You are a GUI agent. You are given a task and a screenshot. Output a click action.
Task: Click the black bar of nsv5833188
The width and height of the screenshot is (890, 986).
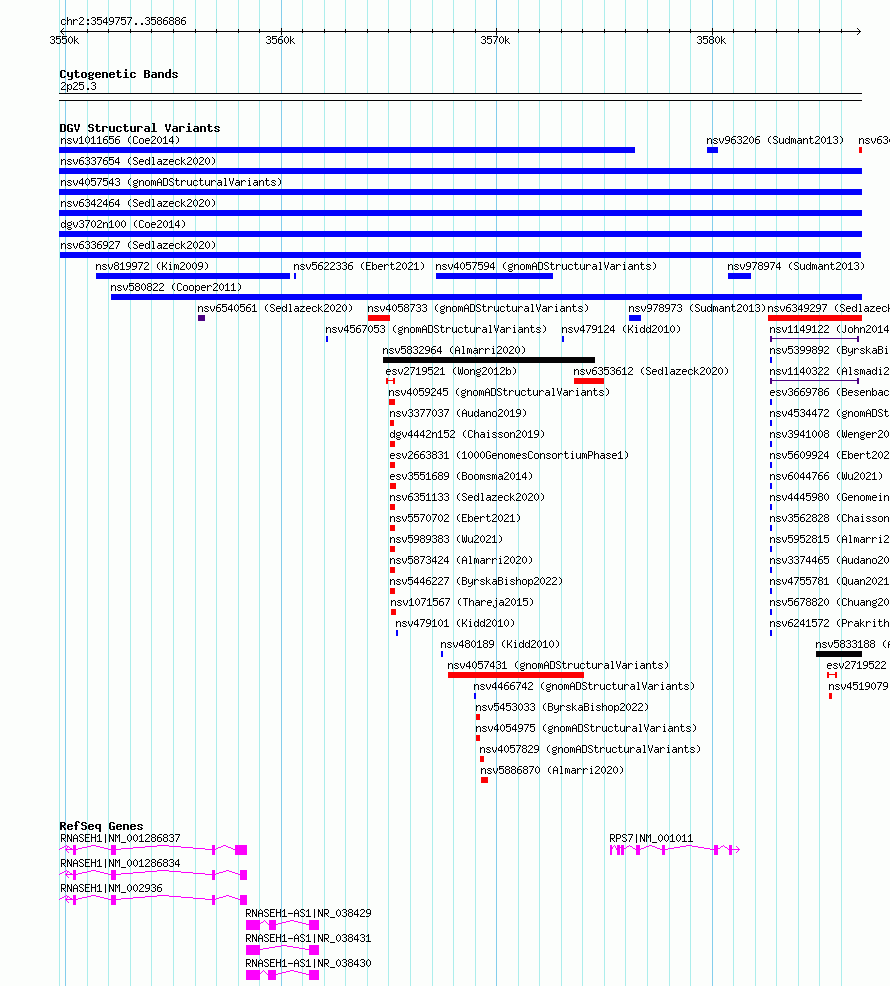click(839, 654)
